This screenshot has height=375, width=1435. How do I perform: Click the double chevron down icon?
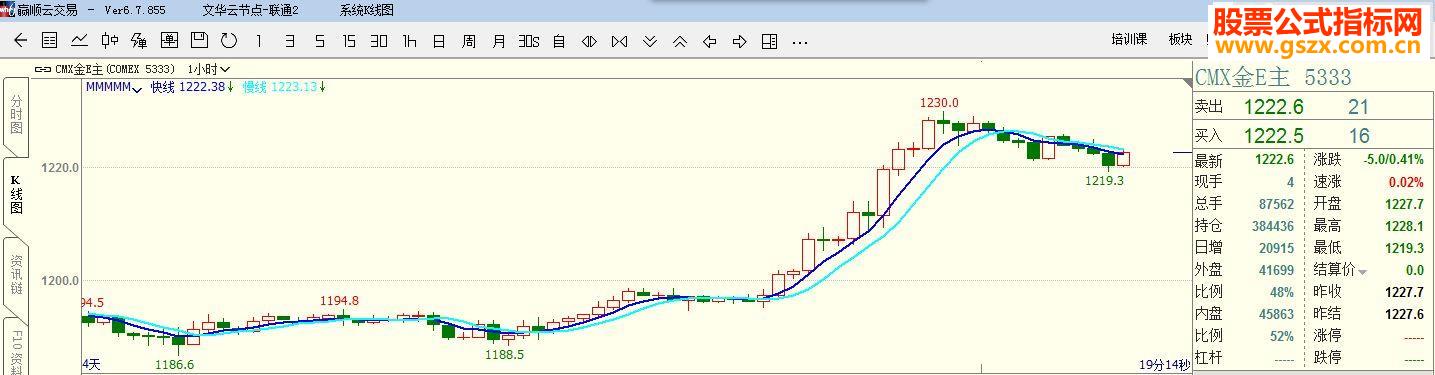[x=649, y=41]
